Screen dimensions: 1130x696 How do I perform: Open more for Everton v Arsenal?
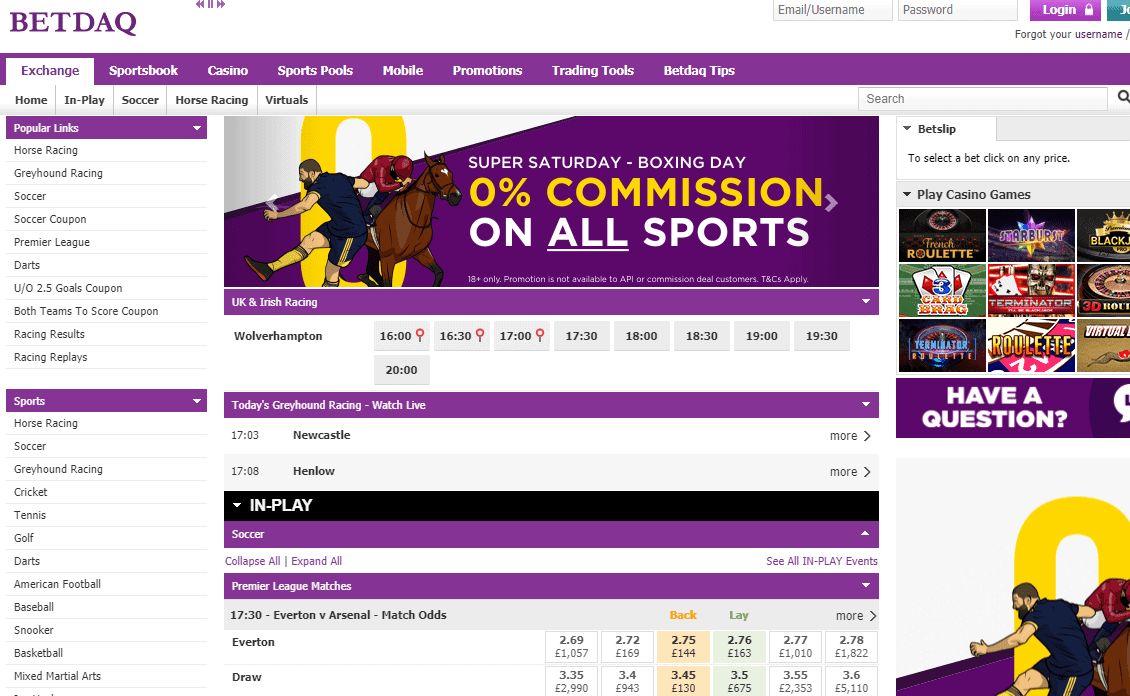pos(856,616)
